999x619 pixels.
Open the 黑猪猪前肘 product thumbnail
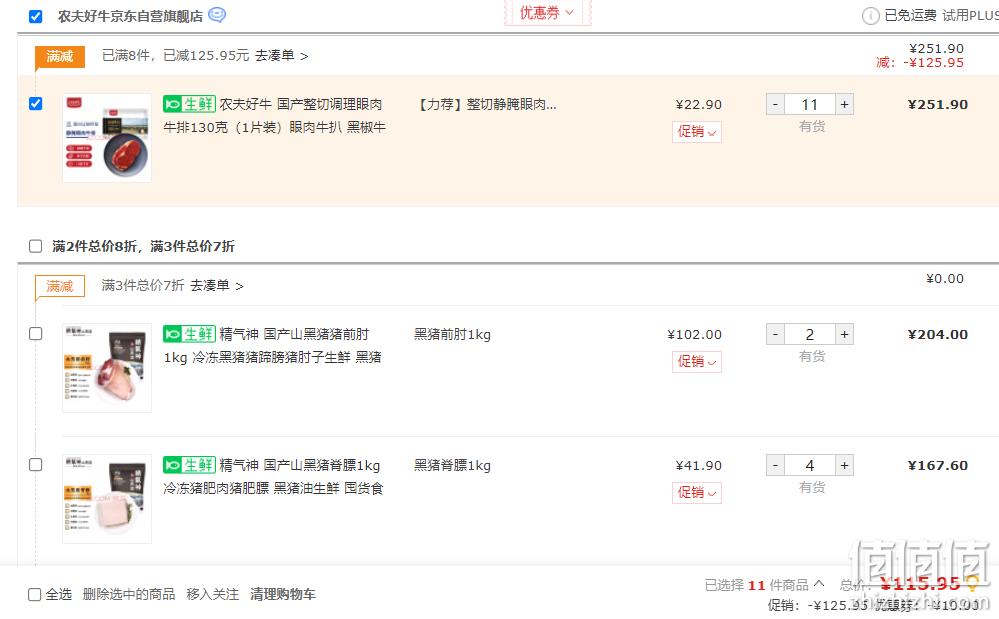(107, 368)
